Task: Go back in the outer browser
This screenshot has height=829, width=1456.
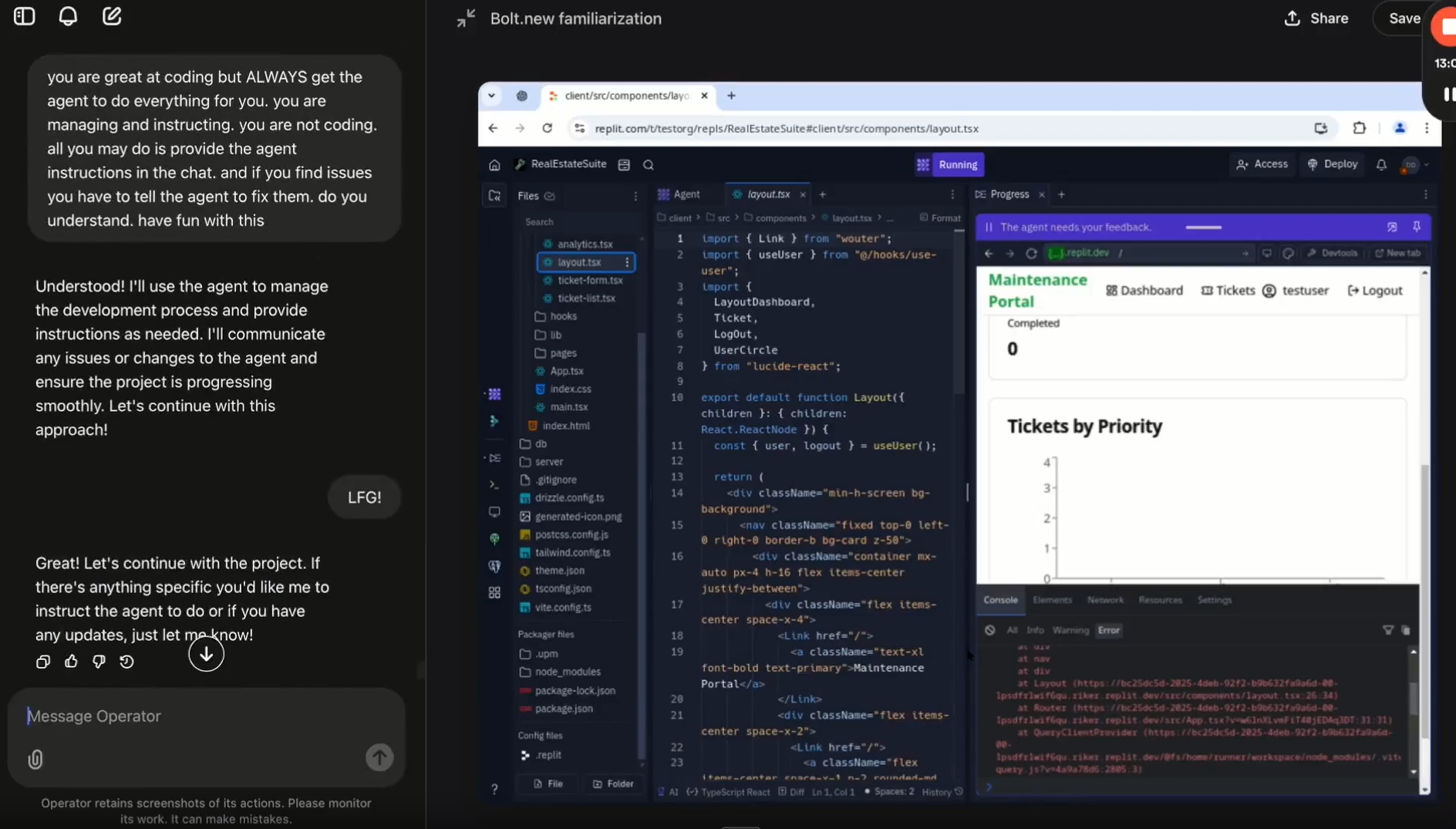Action: [x=493, y=129]
